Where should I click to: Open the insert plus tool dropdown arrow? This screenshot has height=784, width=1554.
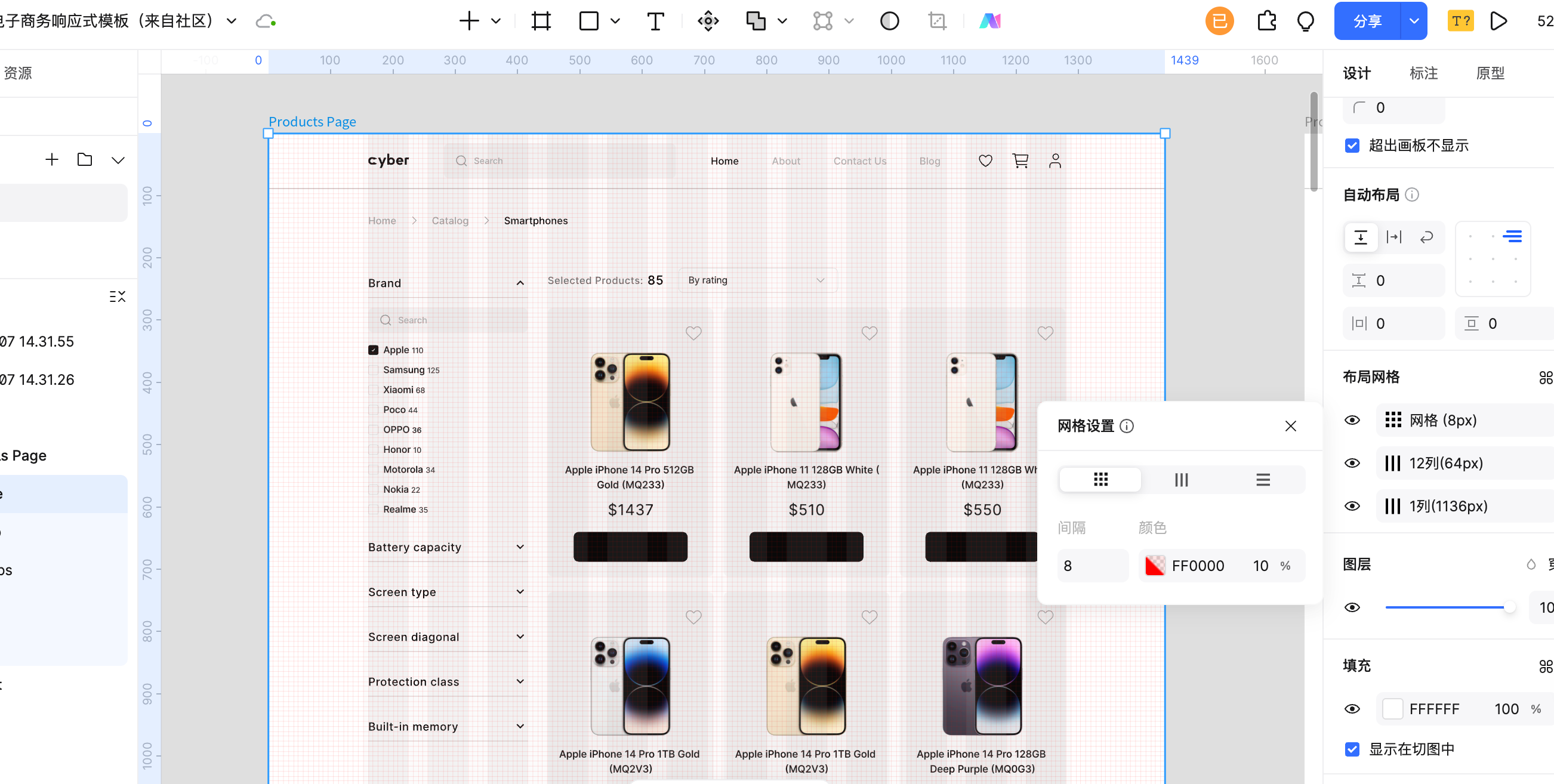coord(496,21)
